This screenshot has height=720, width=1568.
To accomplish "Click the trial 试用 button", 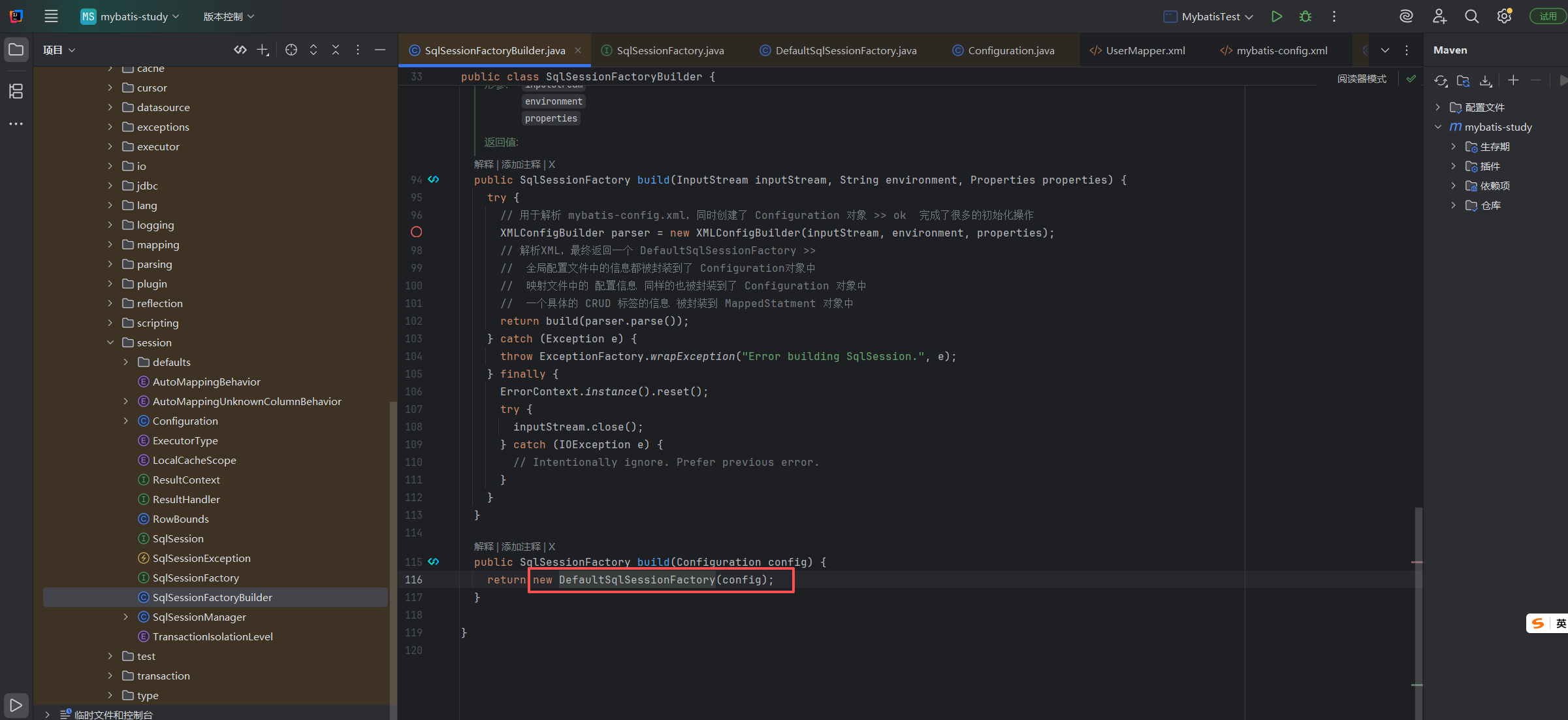I will click(1547, 16).
